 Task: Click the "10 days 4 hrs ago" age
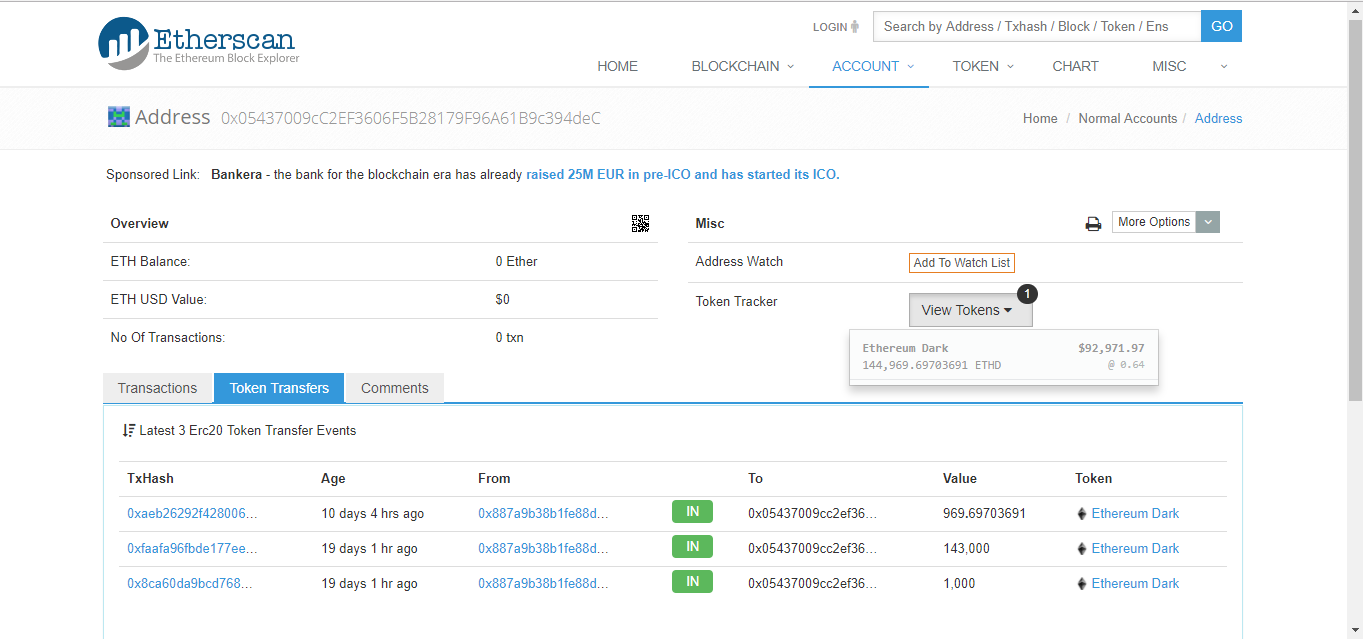pos(372,514)
